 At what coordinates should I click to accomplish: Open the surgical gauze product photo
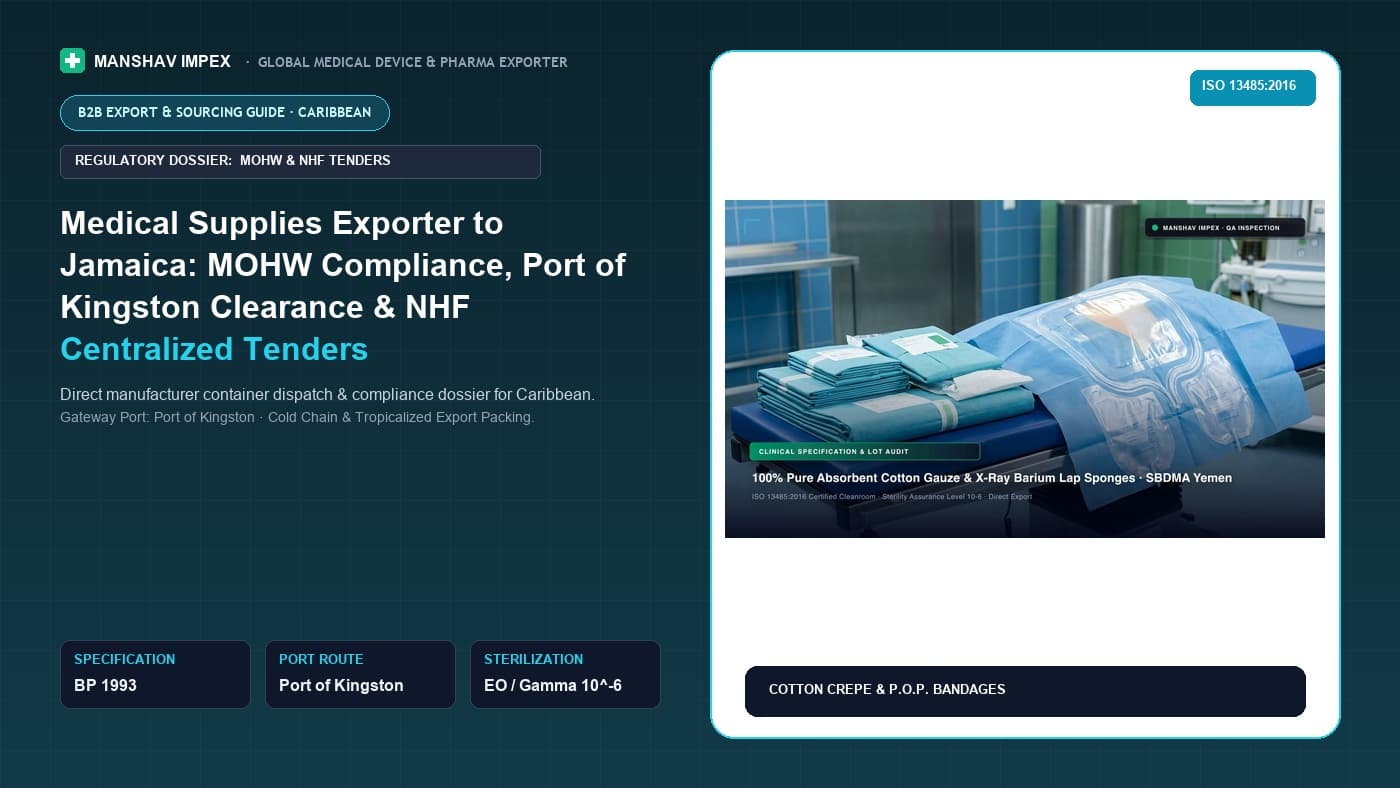[1024, 368]
